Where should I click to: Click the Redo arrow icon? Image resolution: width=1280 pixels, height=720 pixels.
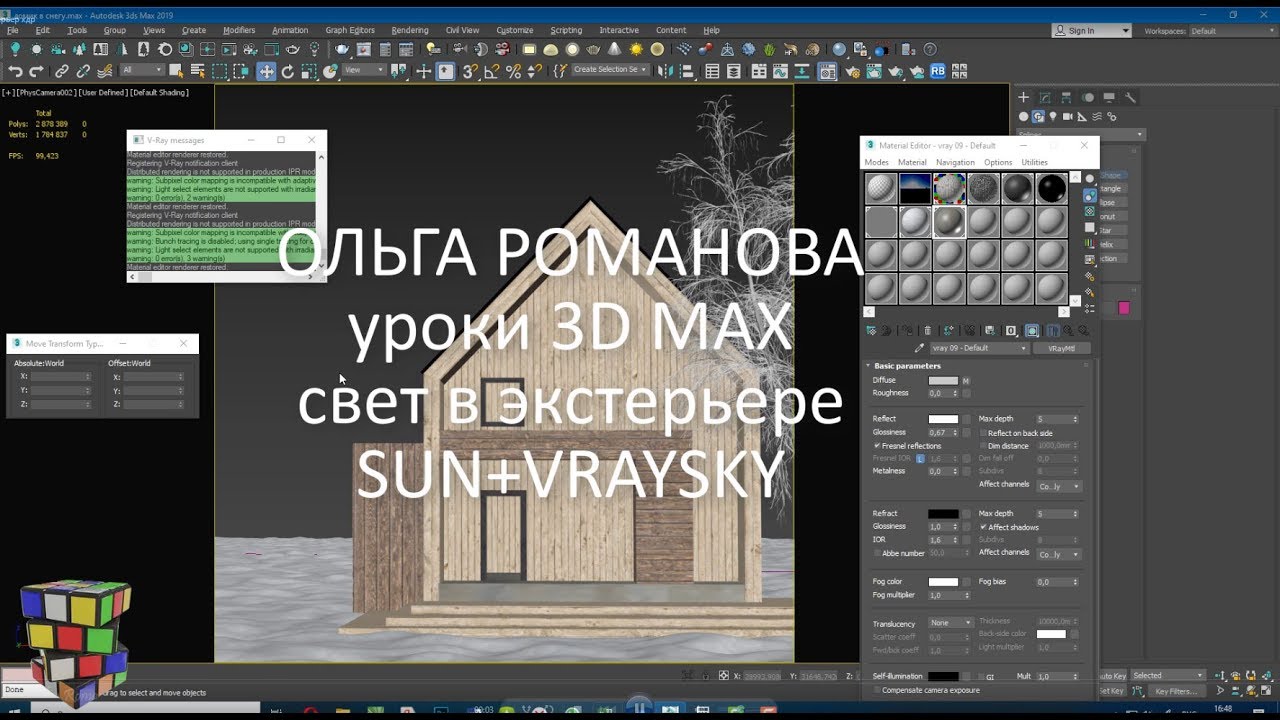tap(36, 71)
